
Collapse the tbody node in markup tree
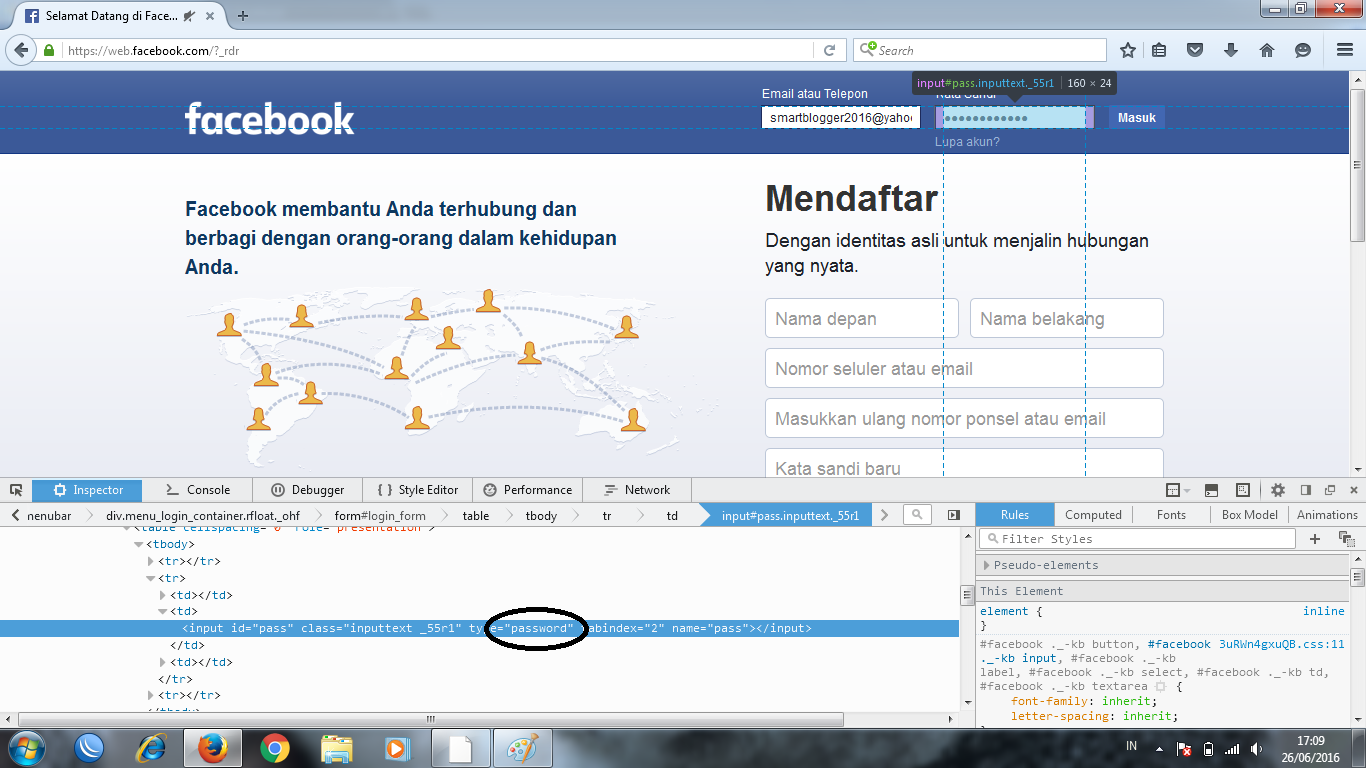coord(139,545)
